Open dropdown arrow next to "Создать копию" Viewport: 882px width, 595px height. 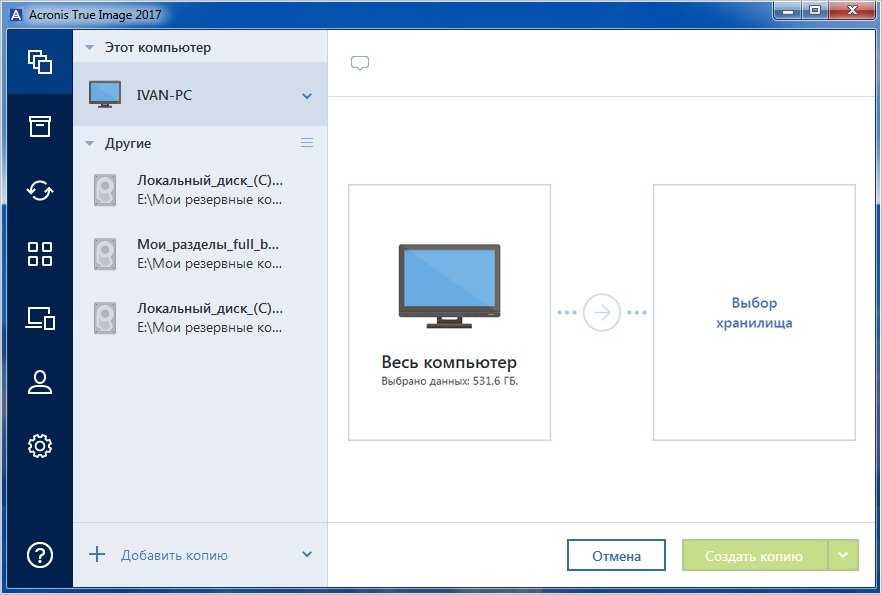tap(844, 555)
